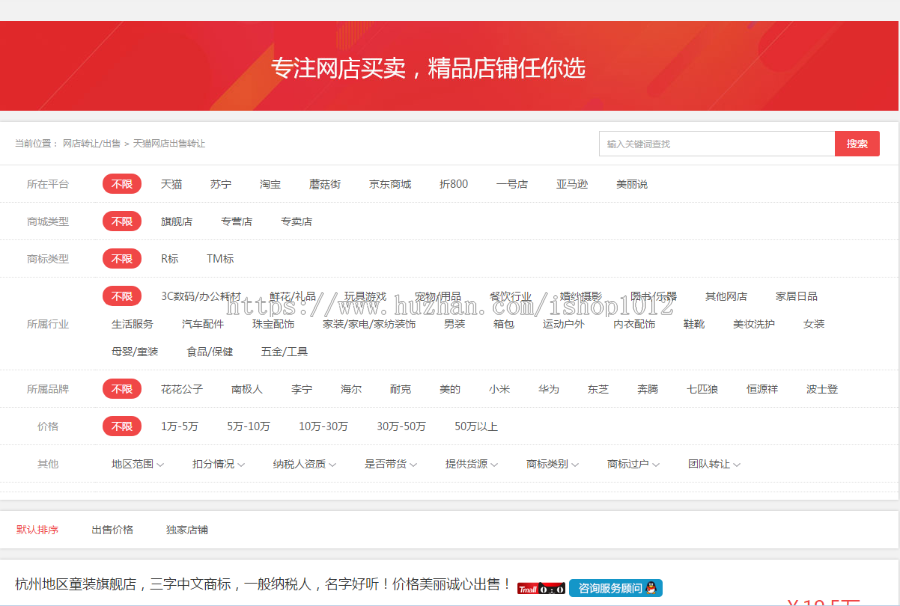Viewport: 900px width, 606px height.
Task: Set price range 50万以上
Action: 476,426
